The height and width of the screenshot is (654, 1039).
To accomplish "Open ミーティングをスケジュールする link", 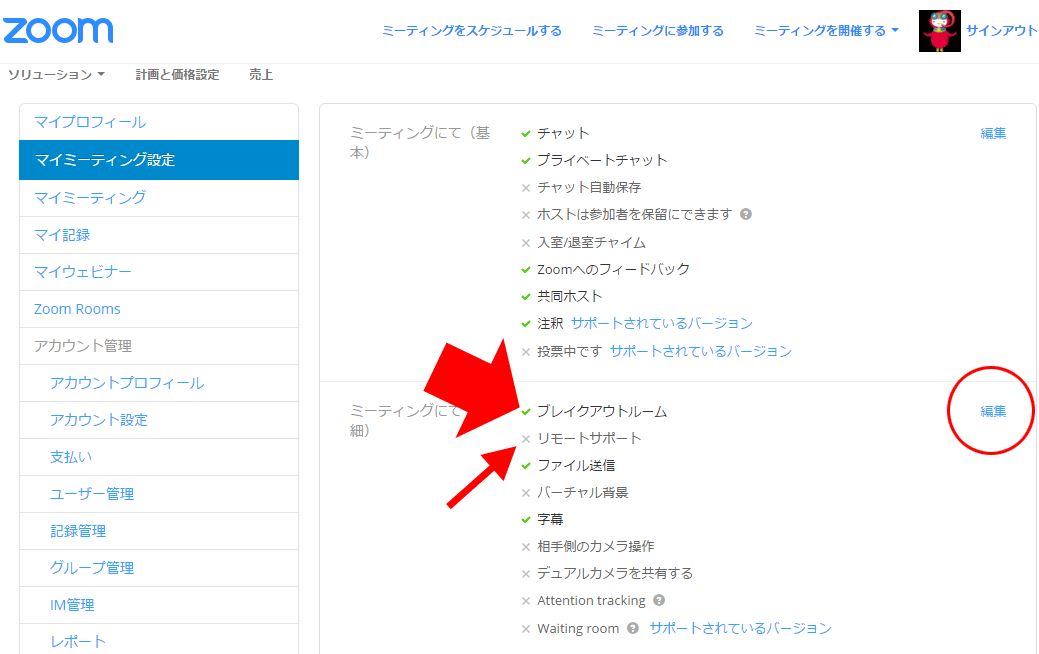I will pos(472,31).
